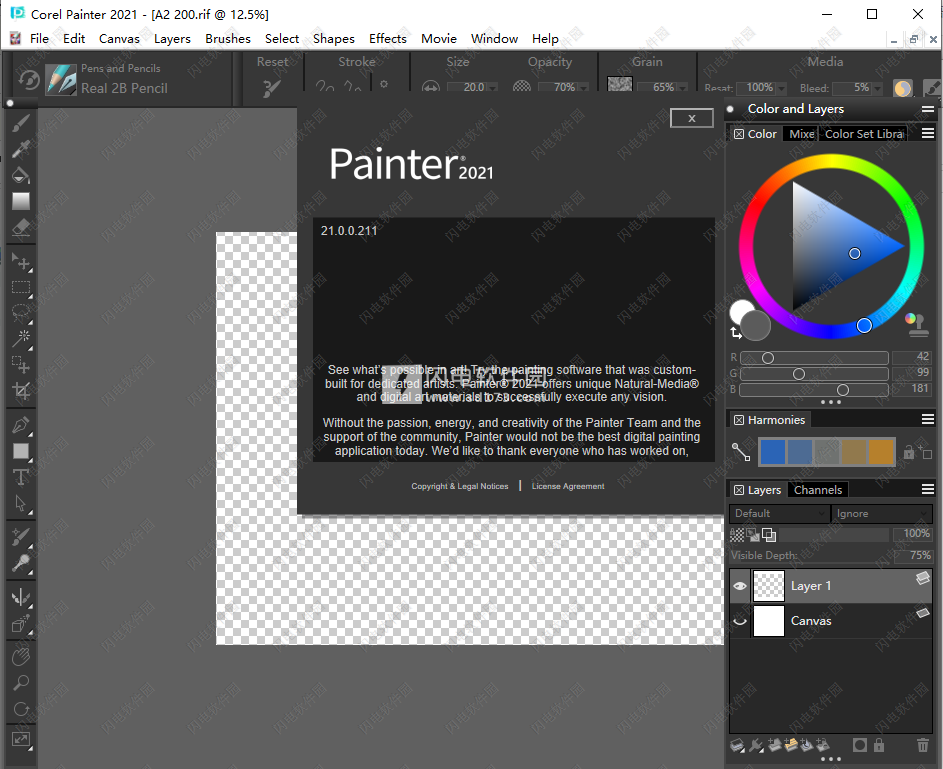Viewport: 943px width, 769px height.
Task: Select the Mirror Painting tool
Action: coord(20,597)
